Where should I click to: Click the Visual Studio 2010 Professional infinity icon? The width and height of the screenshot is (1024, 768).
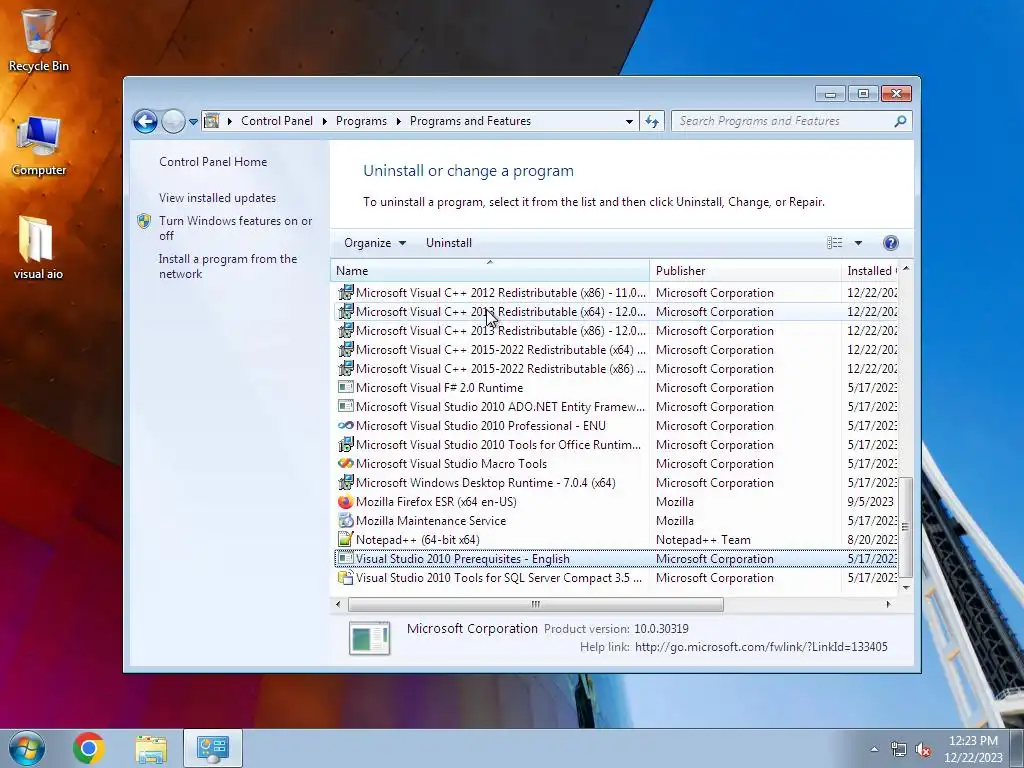(345, 426)
